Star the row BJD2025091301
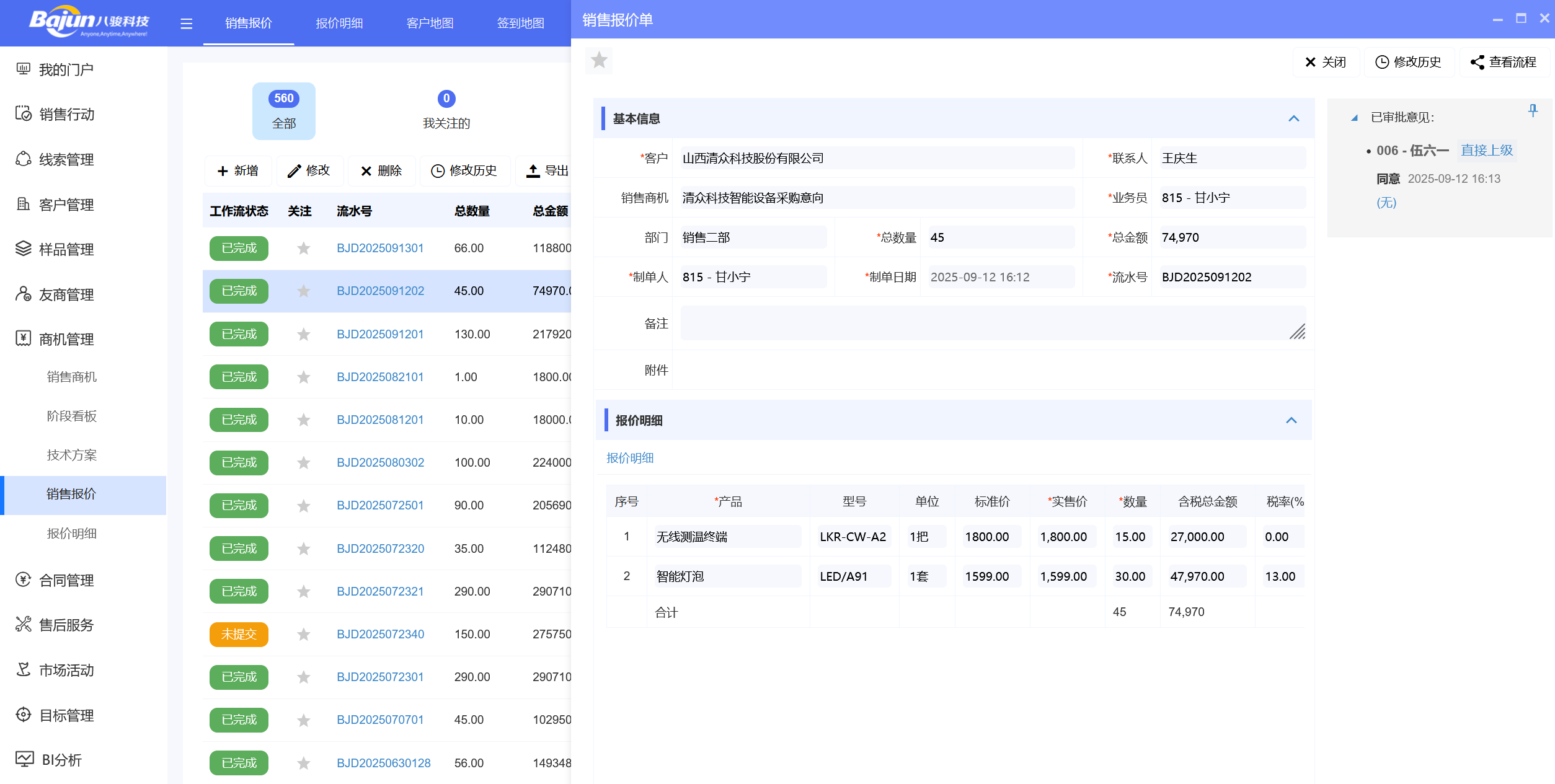This screenshot has height=784, width=1555. [303, 248]
